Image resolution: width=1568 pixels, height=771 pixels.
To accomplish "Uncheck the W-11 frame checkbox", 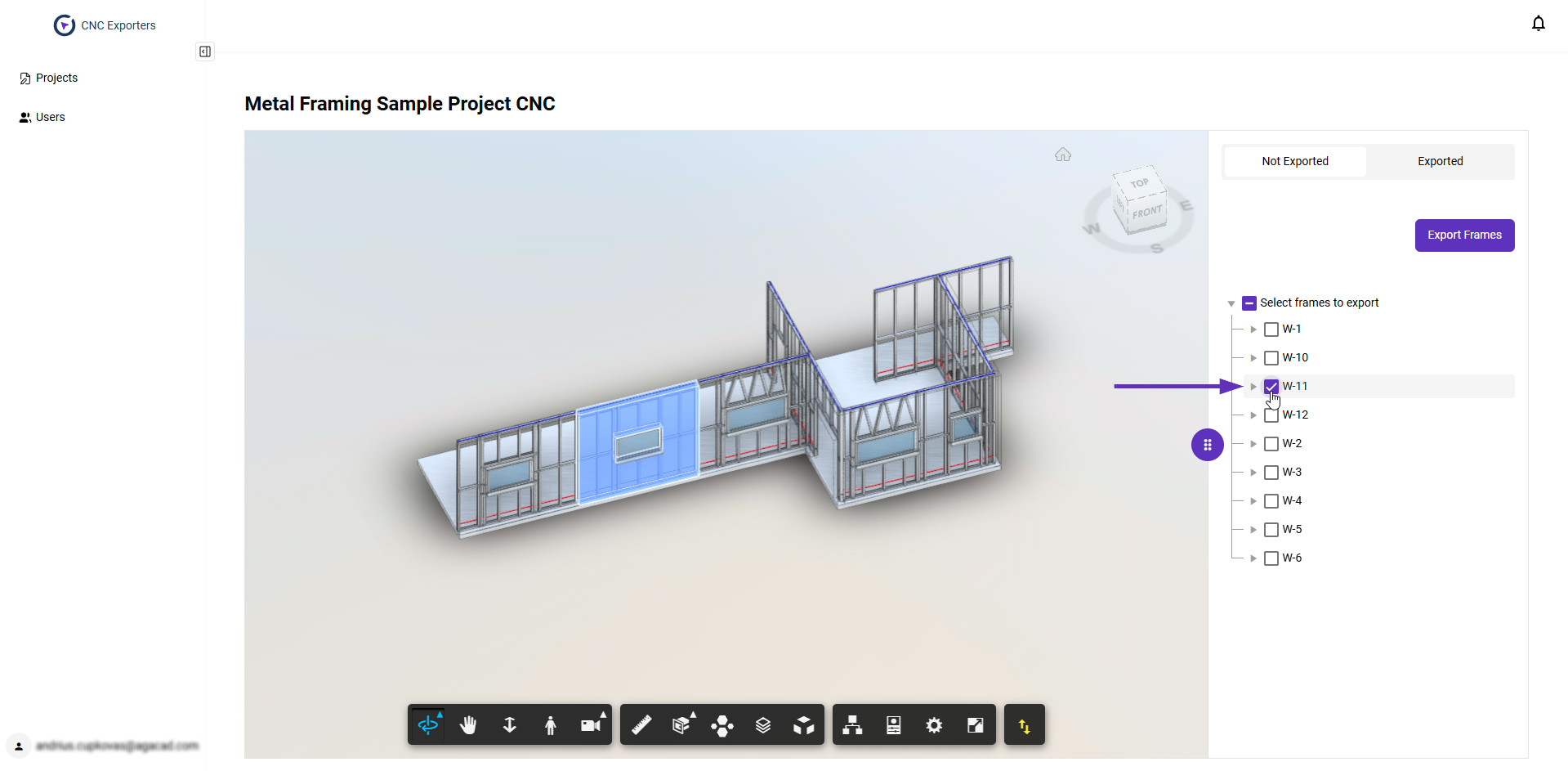I will pos(1271,386).
